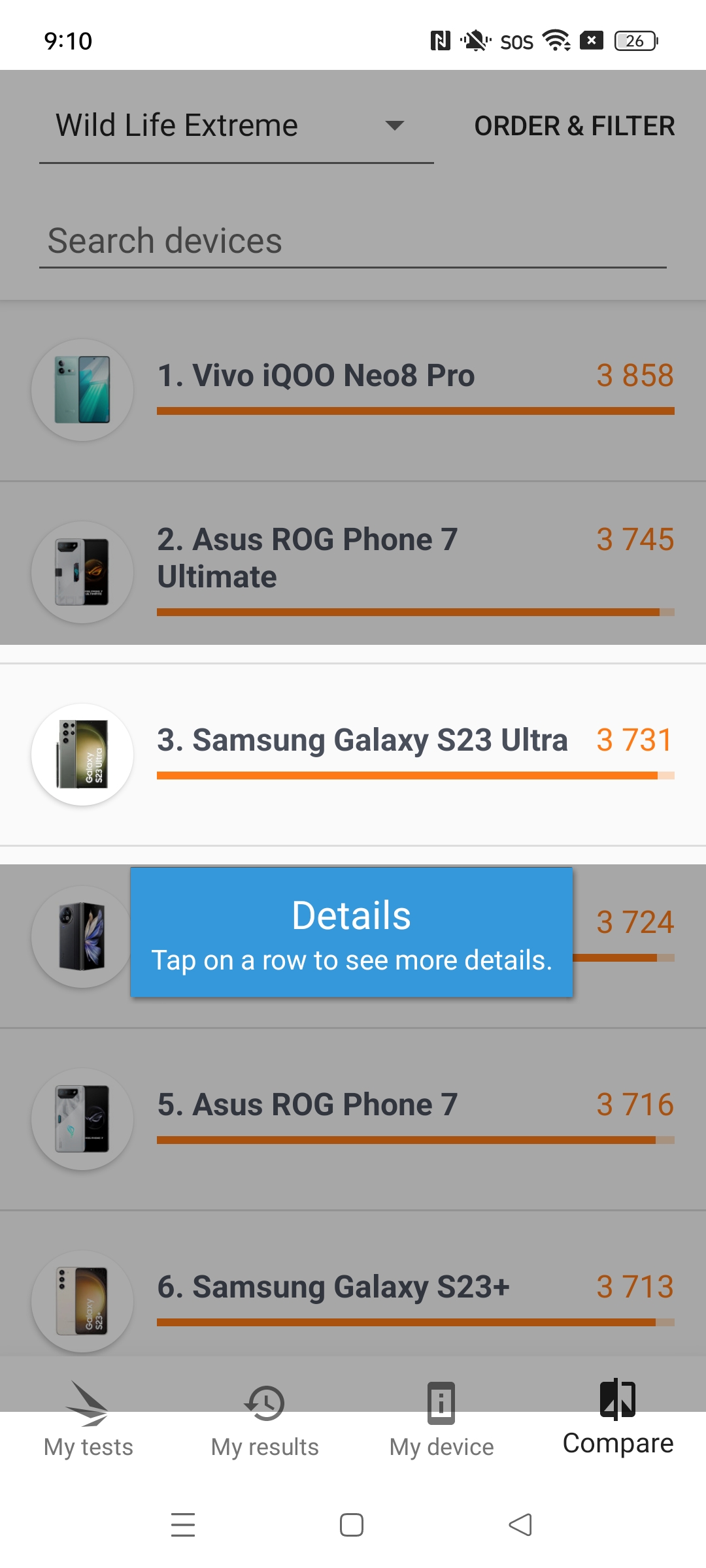Viewport: 706px width, 1568px height.
Task: Select the Asus ROG Phone 7 Ultimate row
Action: click(x=353, y=564)
